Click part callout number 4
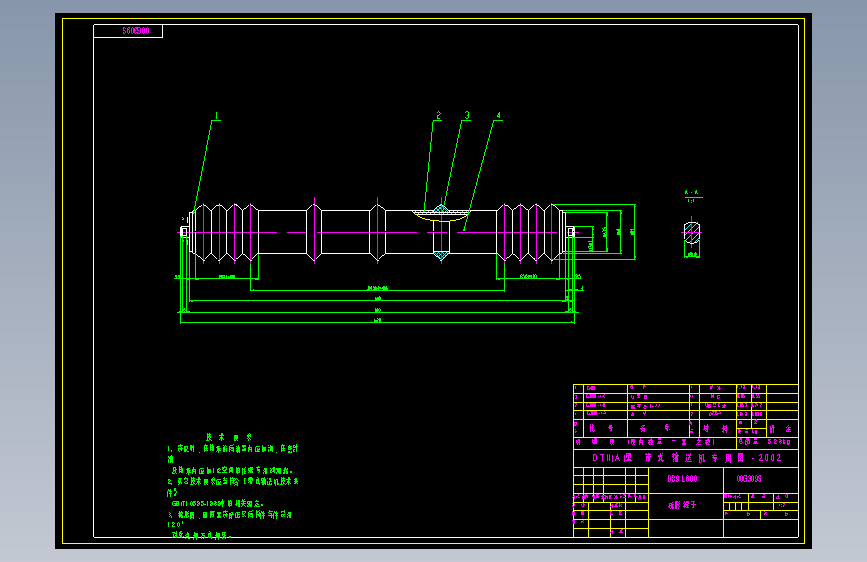Image resolution: width=867 pixels, height=562 pixels. [498, 115]
